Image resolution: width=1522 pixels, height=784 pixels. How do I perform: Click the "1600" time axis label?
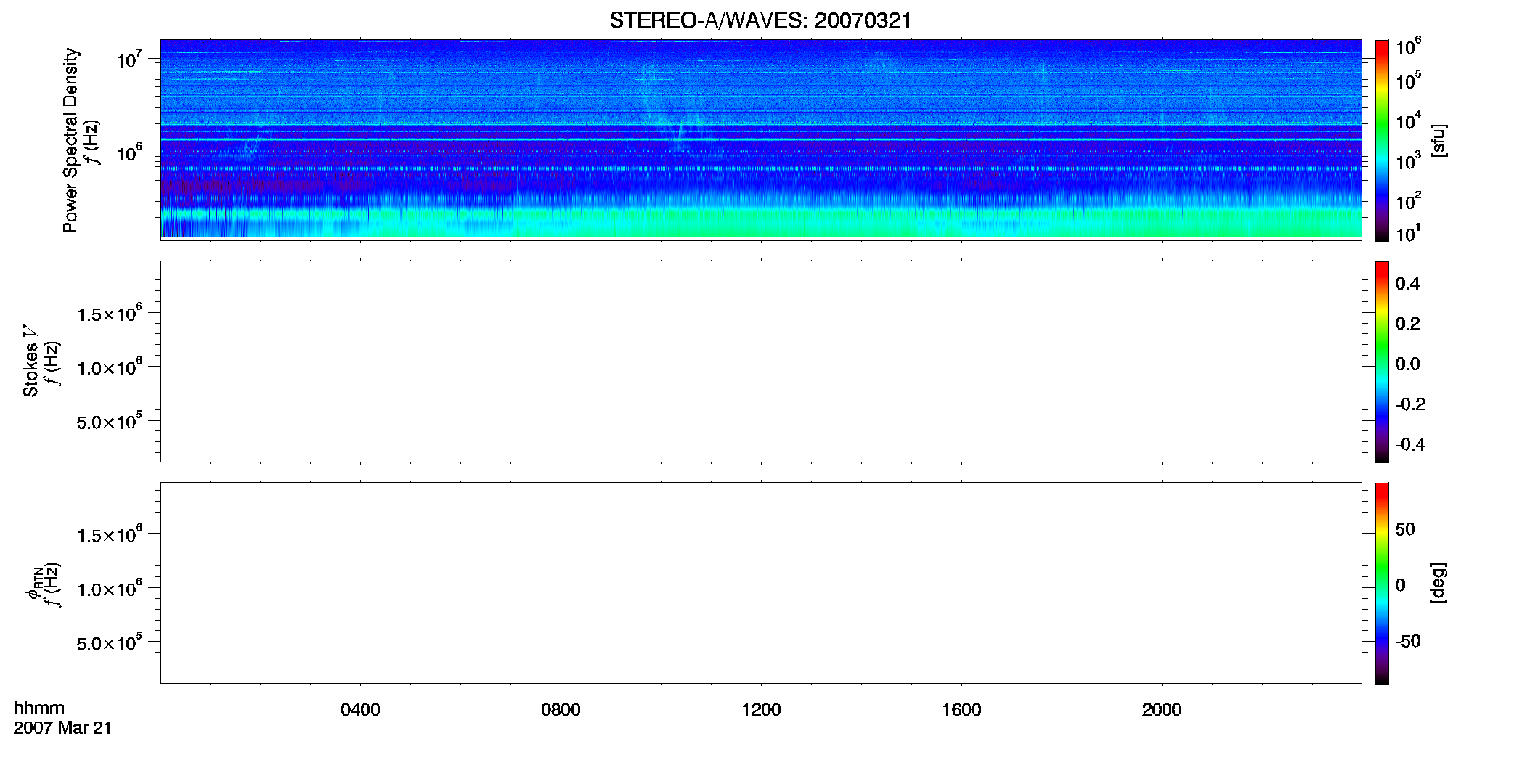click(x=961, y=710)
